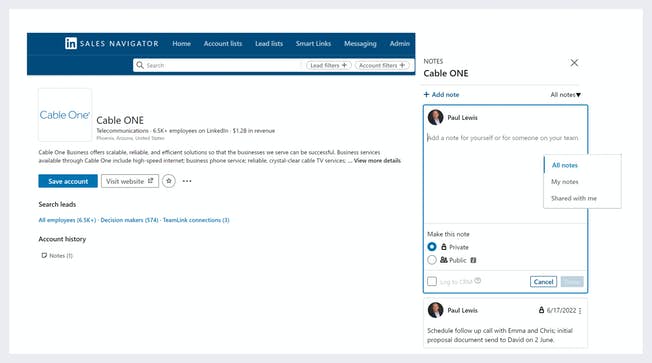Screen dimensions: 652x363
Task: Click the lock icon on the 6/17/2022 note
Action: tap(541, 310)
